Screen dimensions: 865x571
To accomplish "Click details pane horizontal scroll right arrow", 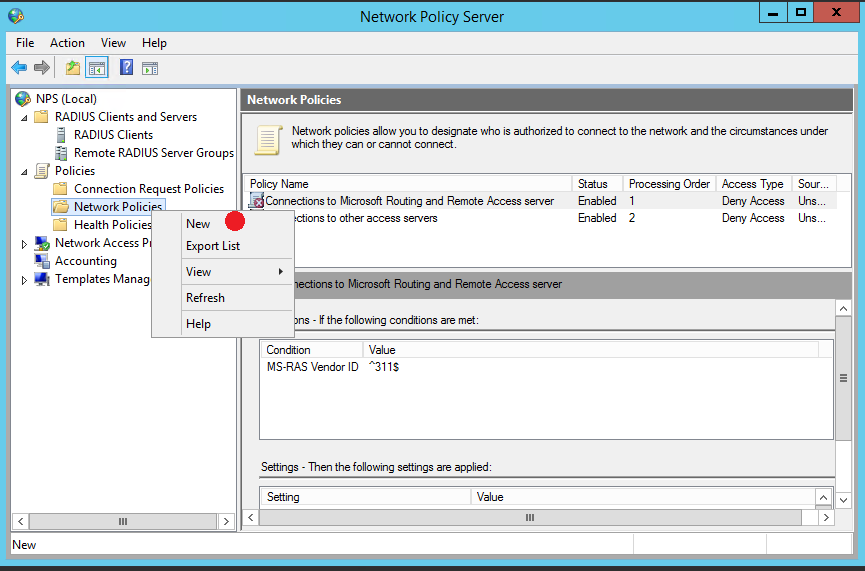I will pyautogui.click(x=826, y=517).
